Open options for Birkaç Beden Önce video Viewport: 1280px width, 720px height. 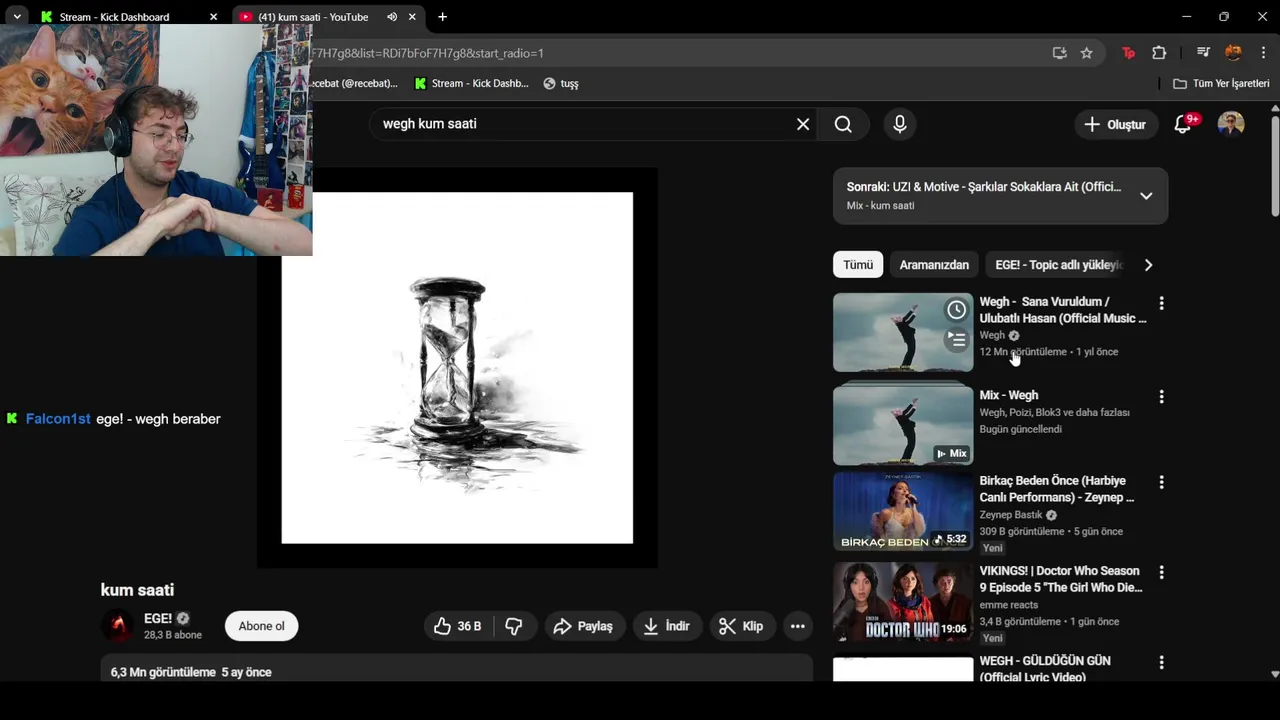coord(1161,482)
